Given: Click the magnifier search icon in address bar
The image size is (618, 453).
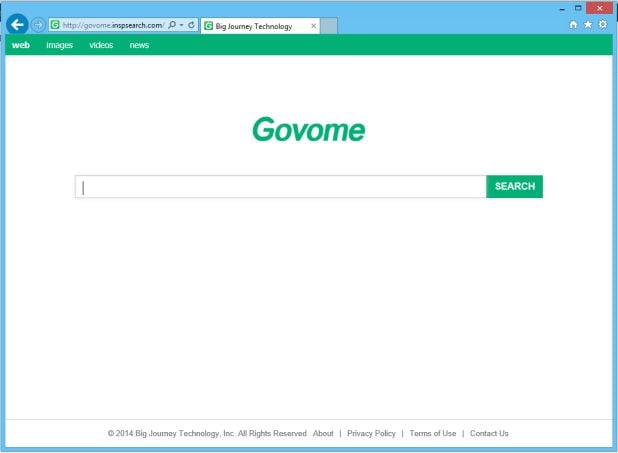Looking at the screenshot, I should 172,25.
